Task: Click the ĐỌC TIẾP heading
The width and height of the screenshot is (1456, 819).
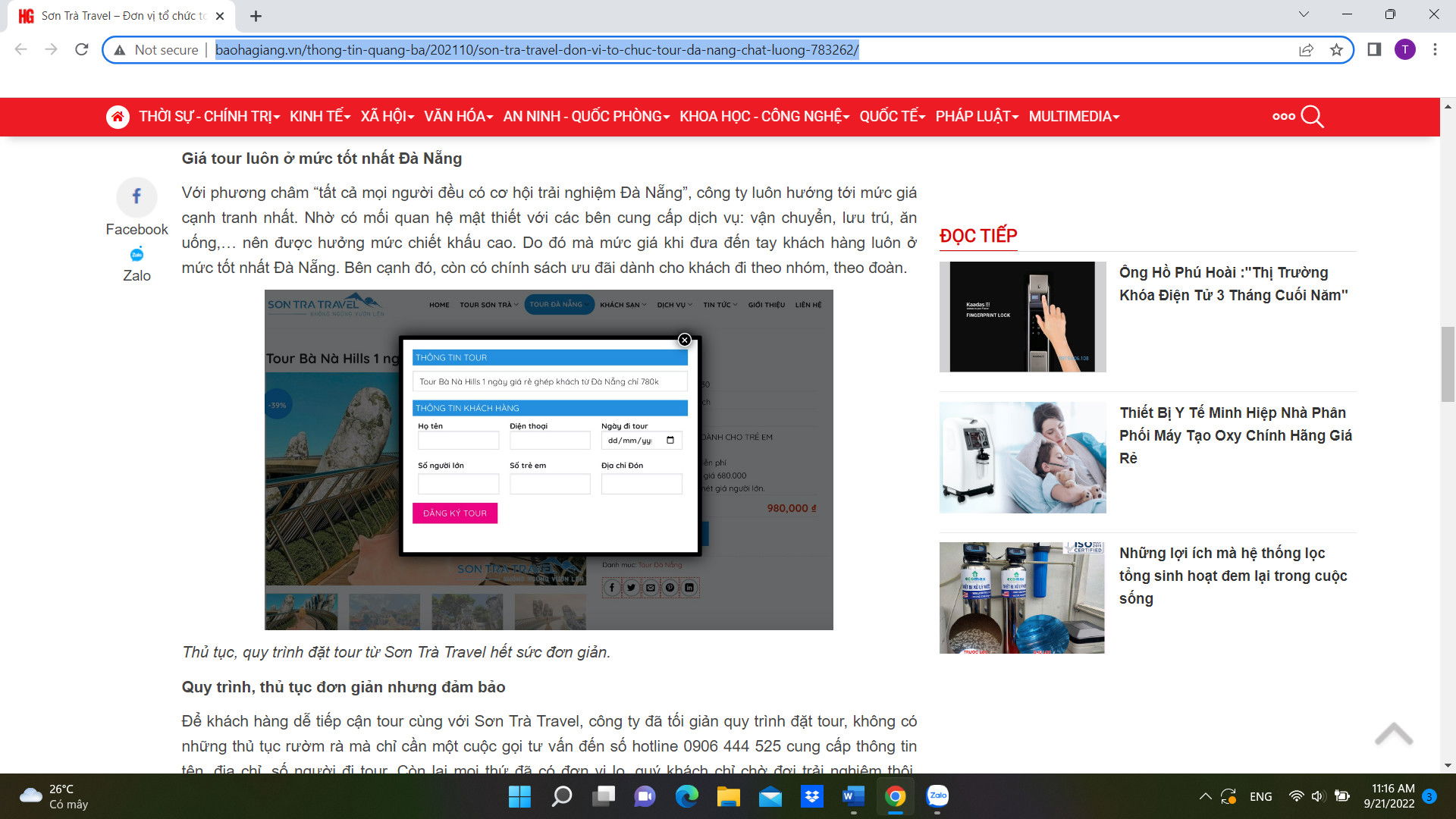Action: point(978,236)
